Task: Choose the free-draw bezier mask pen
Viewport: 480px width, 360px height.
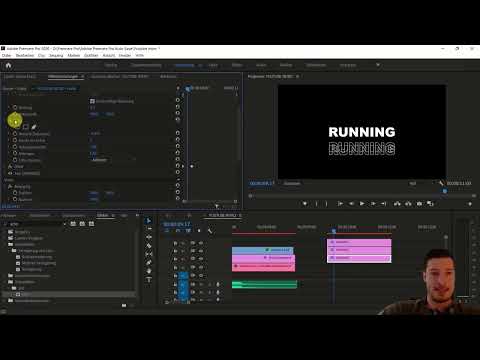Action: point(33,127)
